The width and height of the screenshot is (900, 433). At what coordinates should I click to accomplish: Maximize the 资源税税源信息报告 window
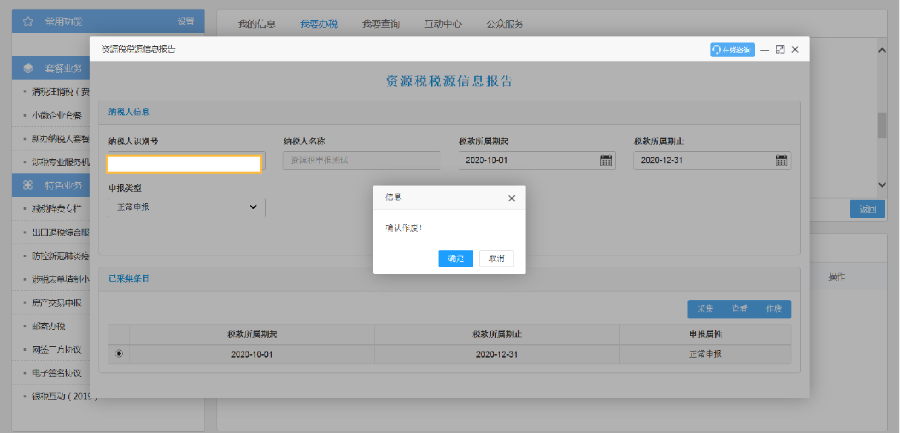coord(780,49)
